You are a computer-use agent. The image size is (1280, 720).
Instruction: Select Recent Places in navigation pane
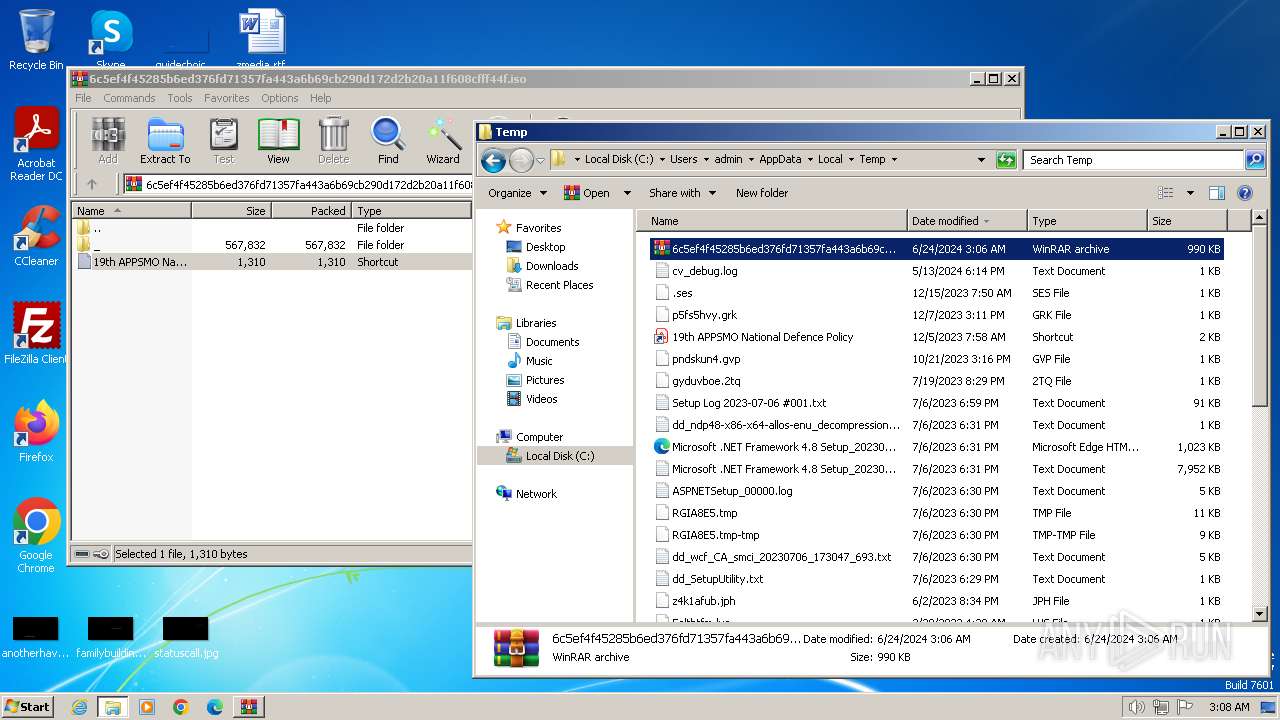(x=559, y=285)
